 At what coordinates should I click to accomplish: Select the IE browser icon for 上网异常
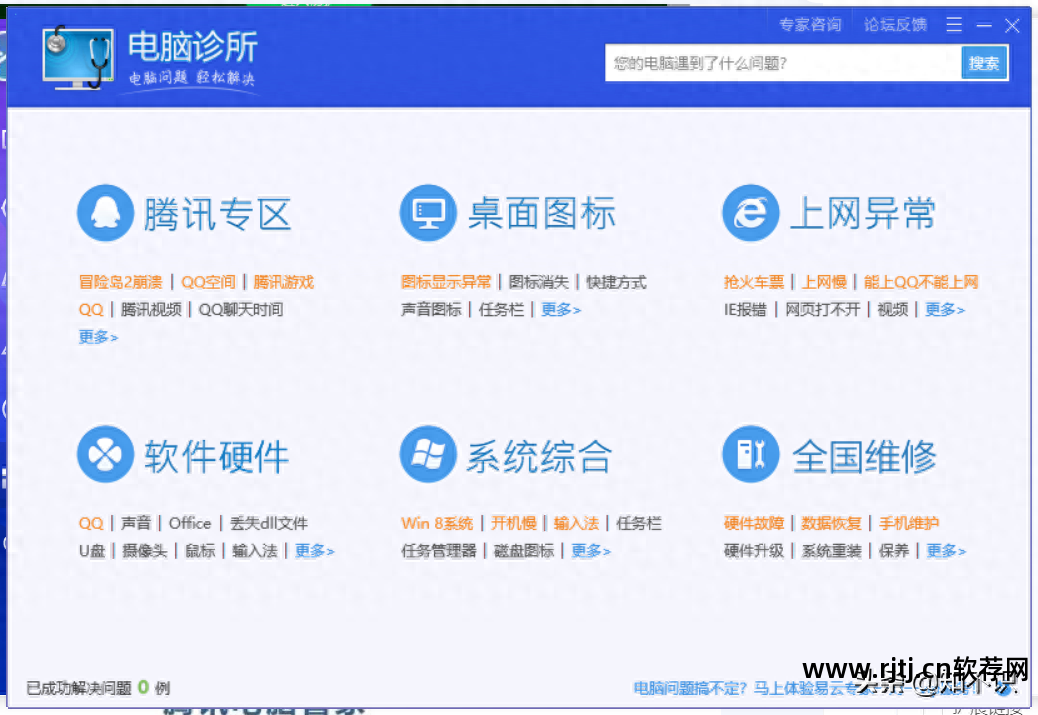[750, 212]
